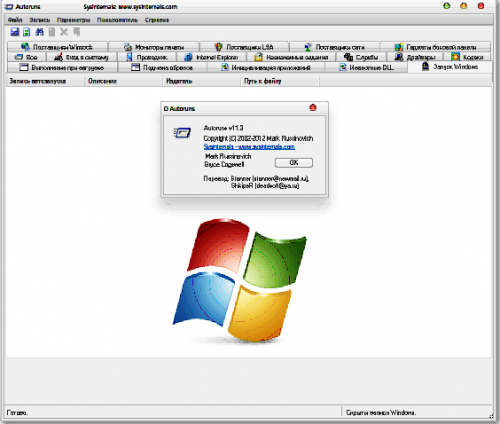Switch to the Драйверы tab

pos(415,57)
